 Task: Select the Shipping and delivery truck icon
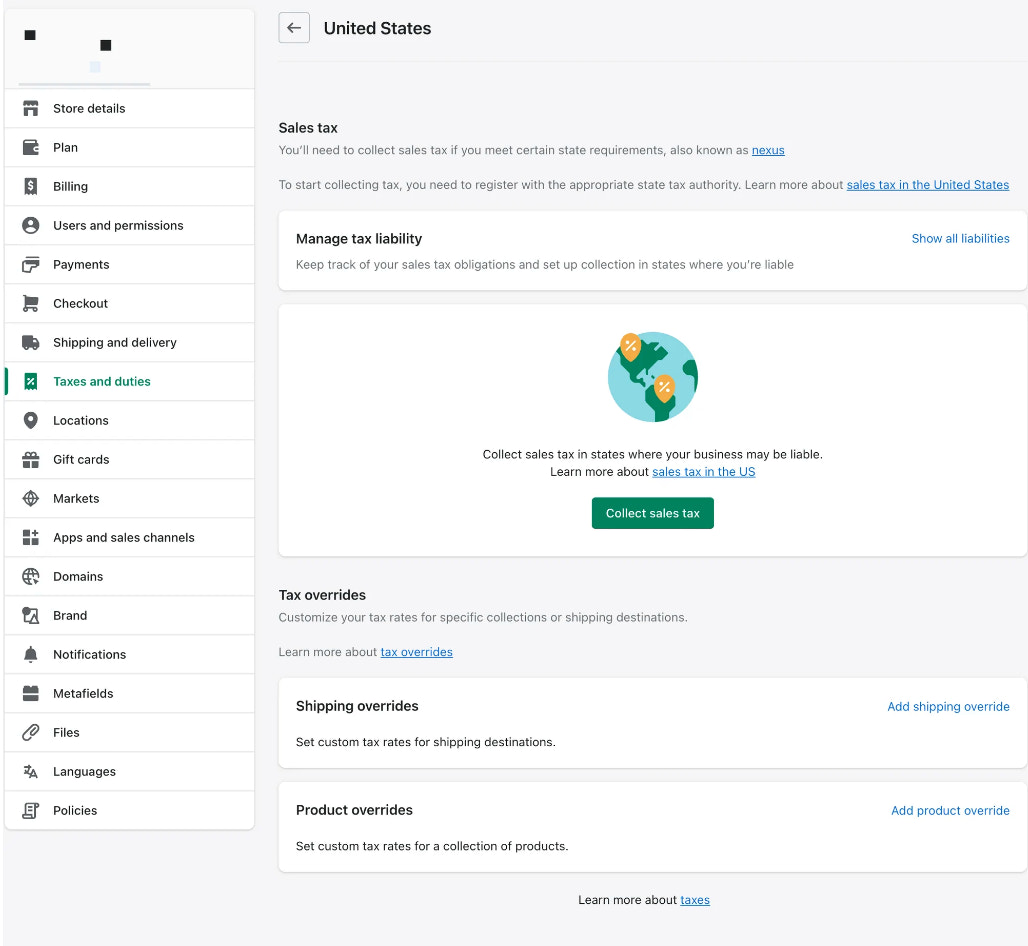(31, 342)
